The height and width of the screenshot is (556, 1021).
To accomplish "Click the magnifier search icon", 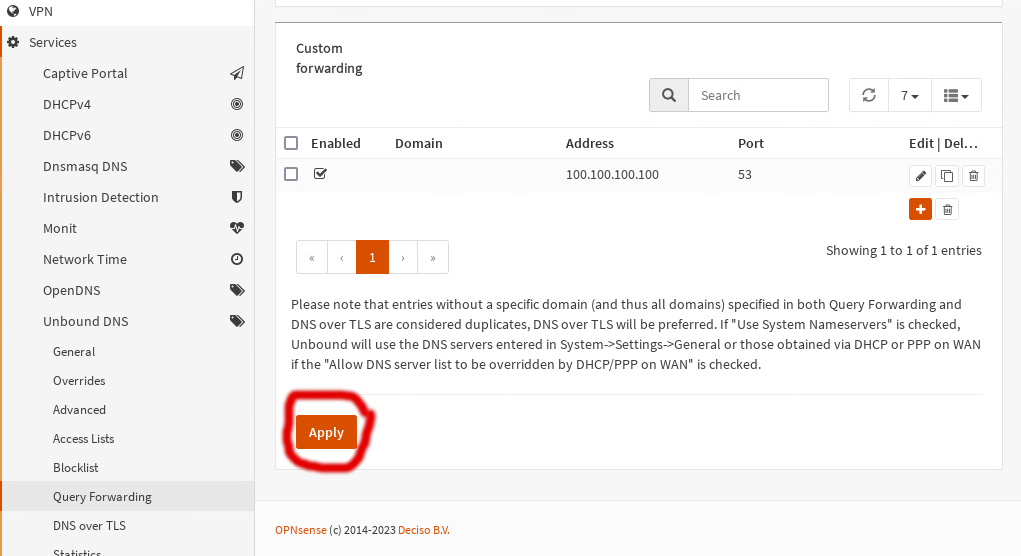I will [669, 95].
